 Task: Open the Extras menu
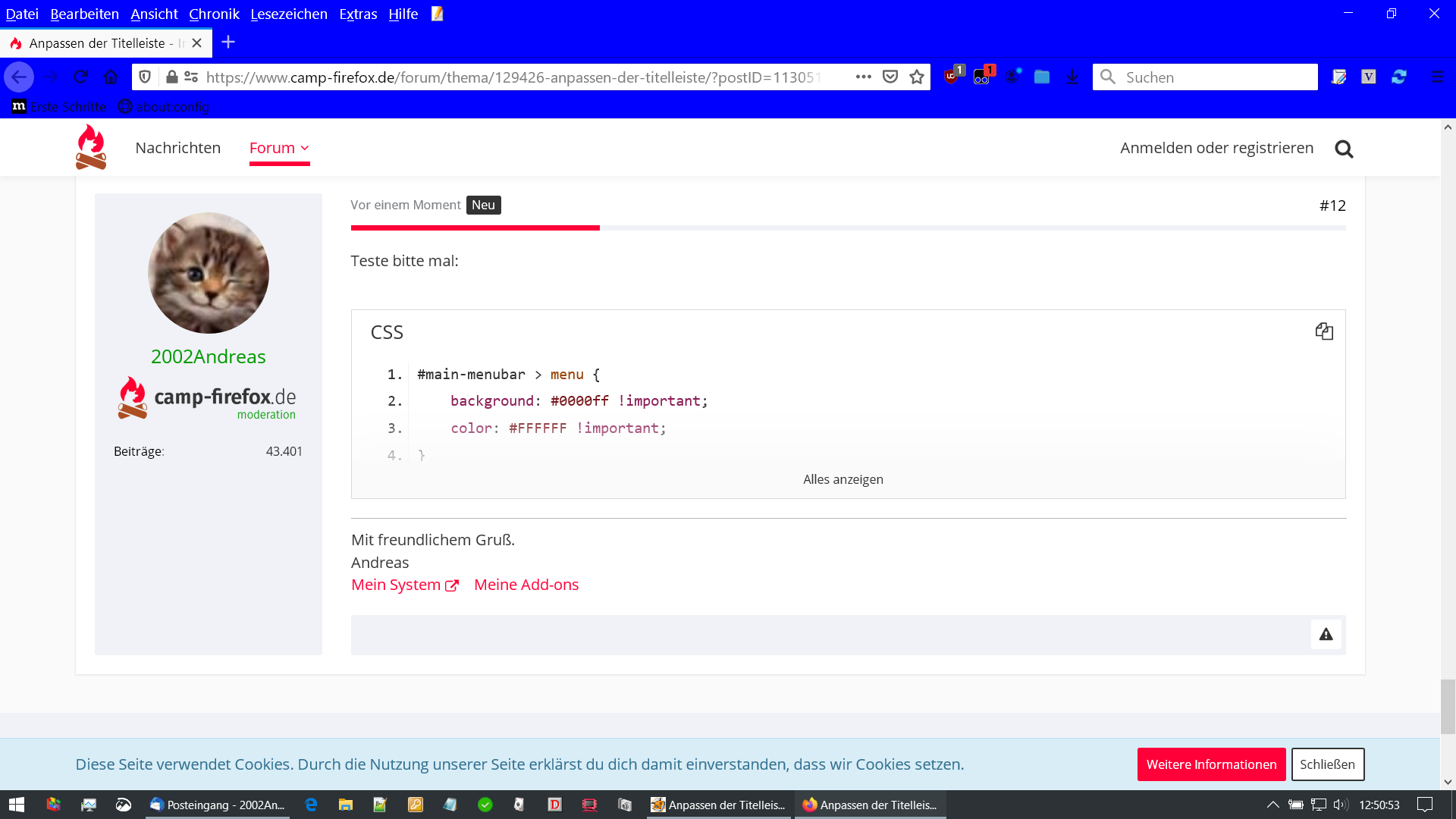pos(358,14)
